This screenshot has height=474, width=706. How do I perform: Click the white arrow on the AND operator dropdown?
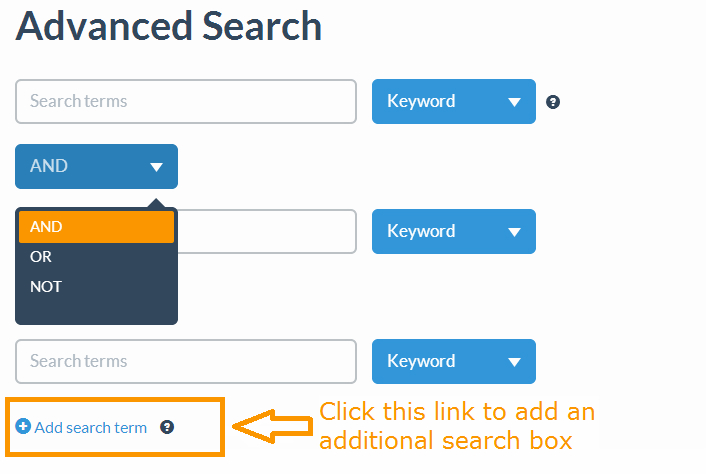click(156, 167)
